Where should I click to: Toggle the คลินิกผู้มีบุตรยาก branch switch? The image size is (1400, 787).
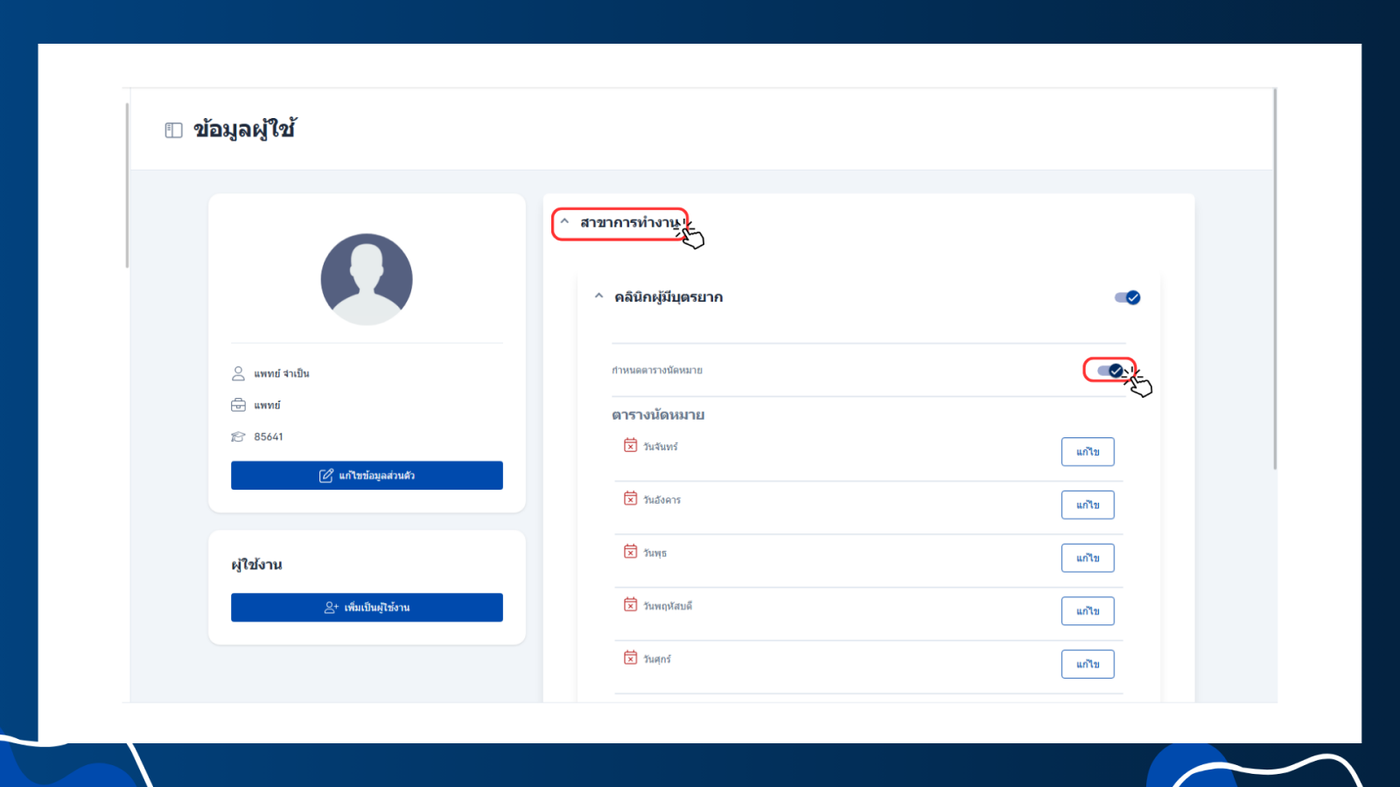[x=1127, y=297]
